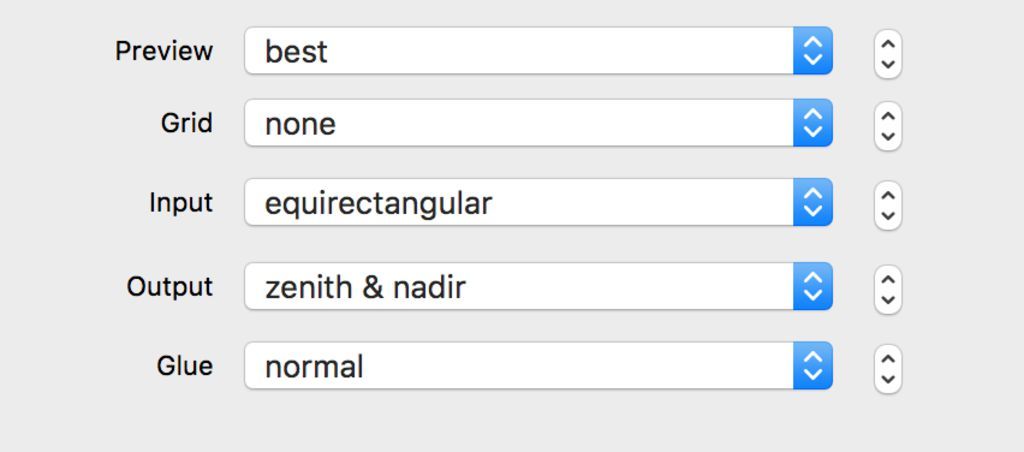Open the Preview dropdown showing "best"
Viewport: 1024px width, 452px height.
click(x=520, y=51)
